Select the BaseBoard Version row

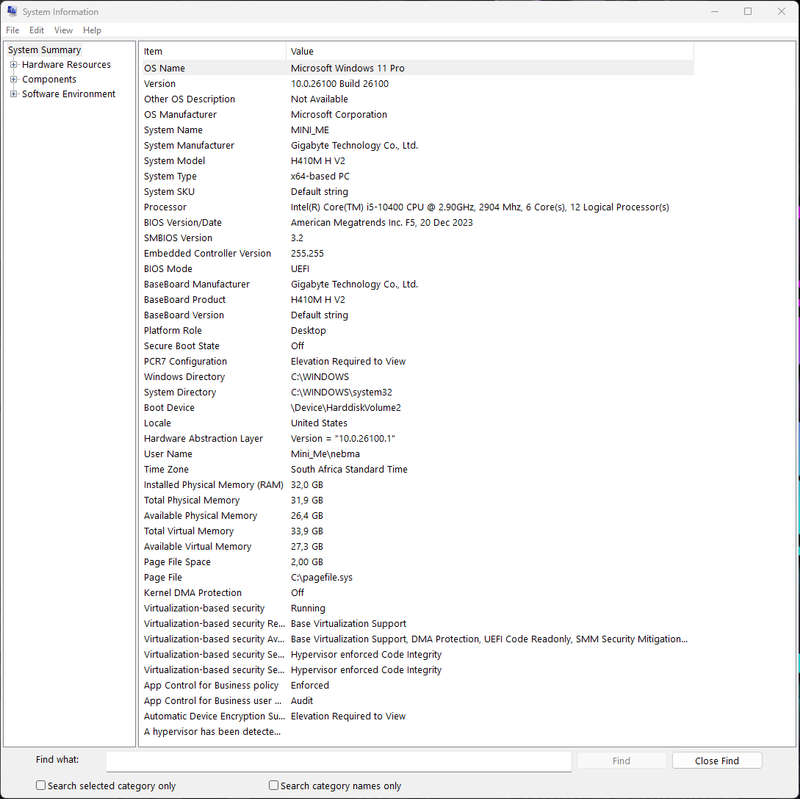pos(417,315)
